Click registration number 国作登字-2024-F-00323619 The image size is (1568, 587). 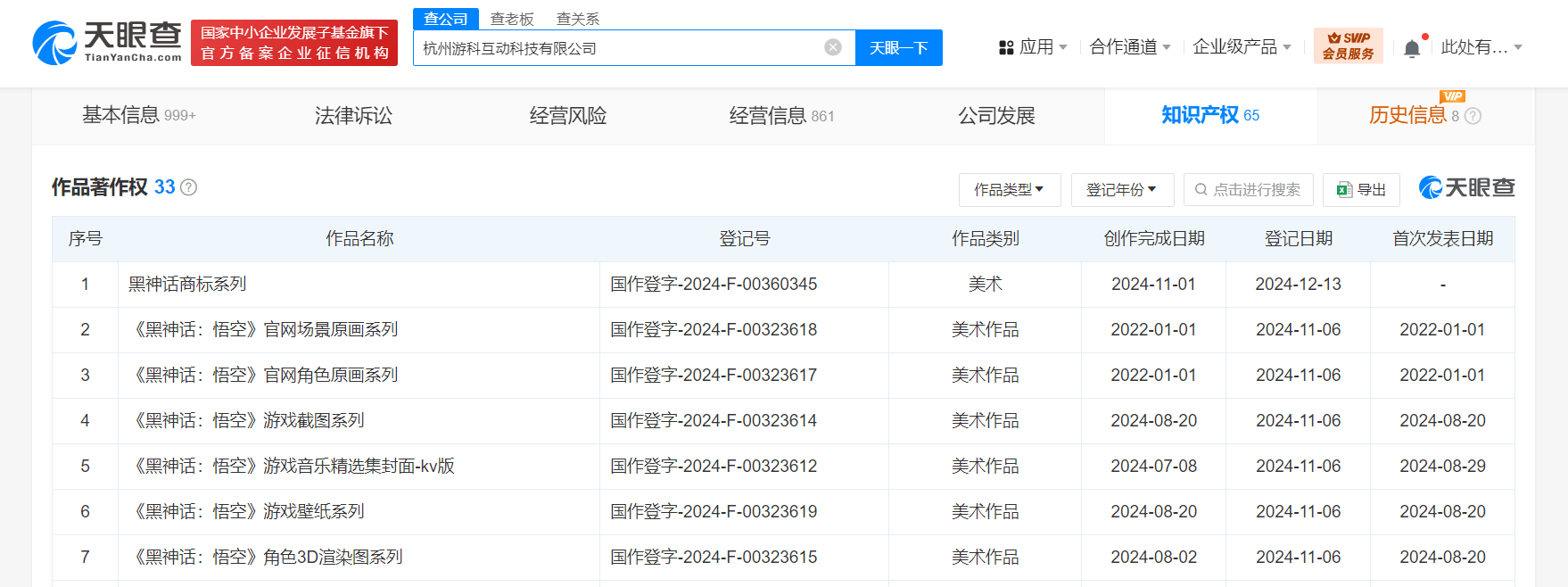[714, 512]
